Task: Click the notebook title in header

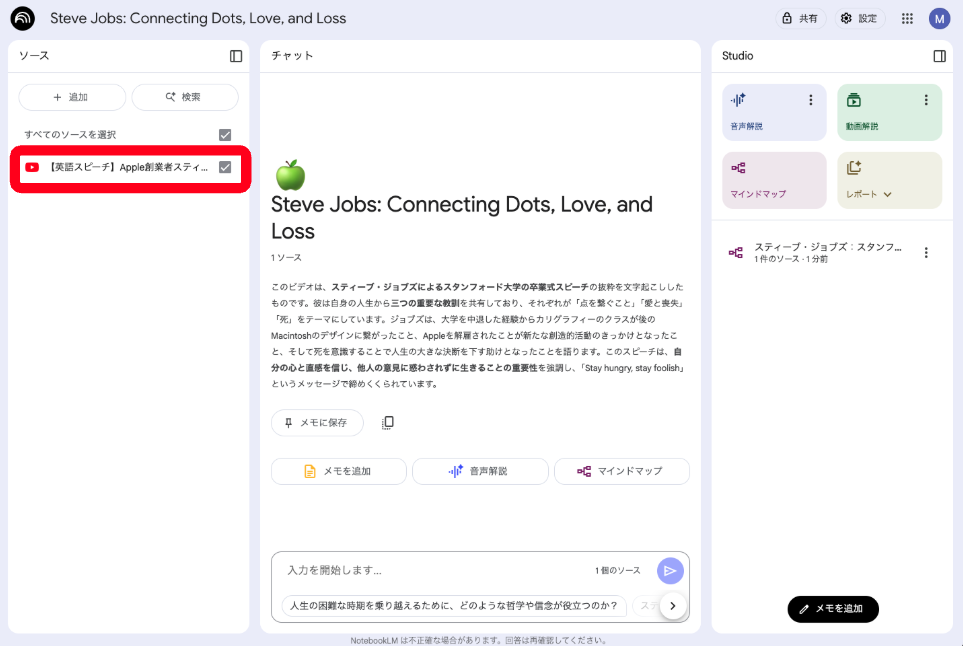Action: pos(198,18)
